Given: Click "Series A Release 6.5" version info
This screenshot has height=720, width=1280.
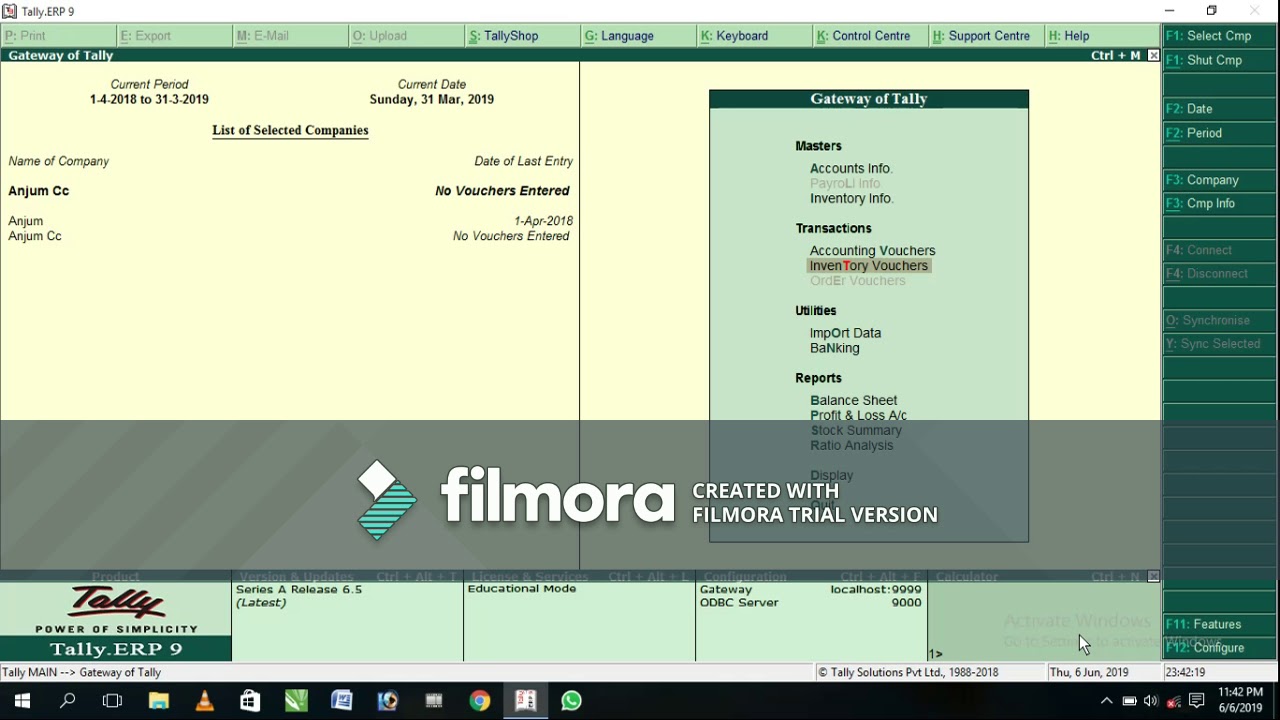Looking at the screenshot, I should click(299, 590).
